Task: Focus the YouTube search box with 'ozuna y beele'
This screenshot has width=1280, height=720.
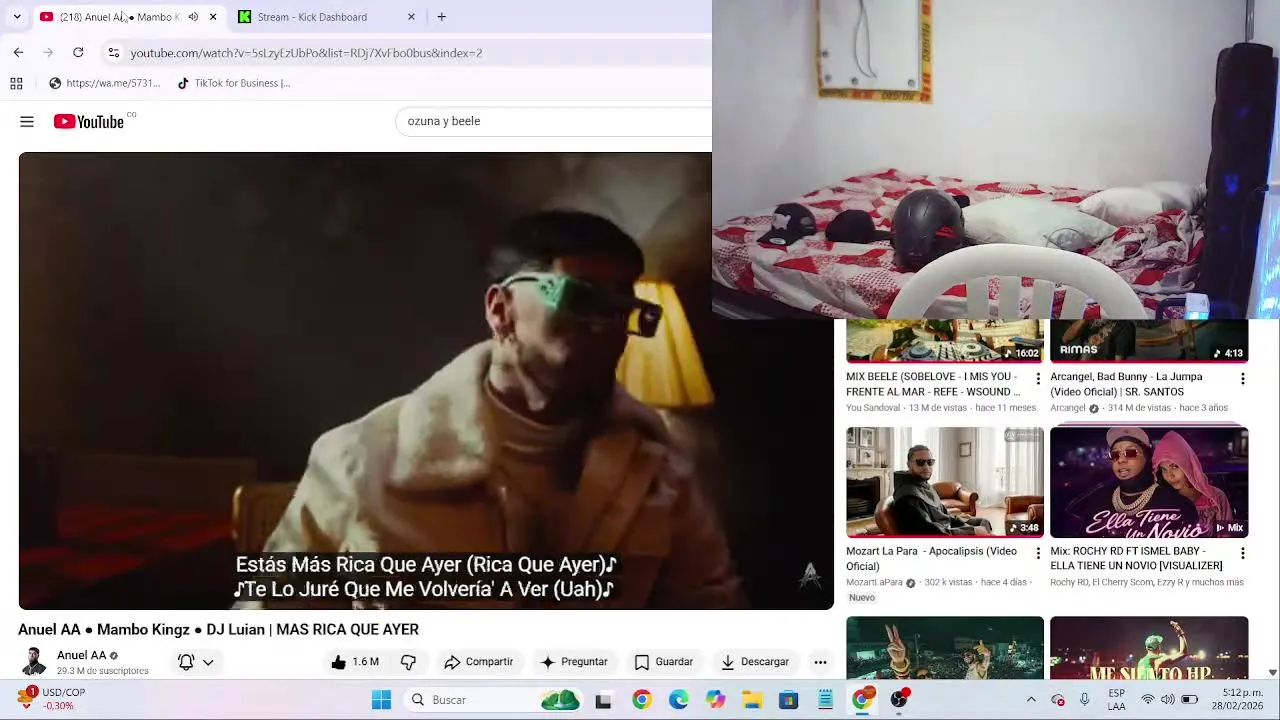Action: coord(554,121)
